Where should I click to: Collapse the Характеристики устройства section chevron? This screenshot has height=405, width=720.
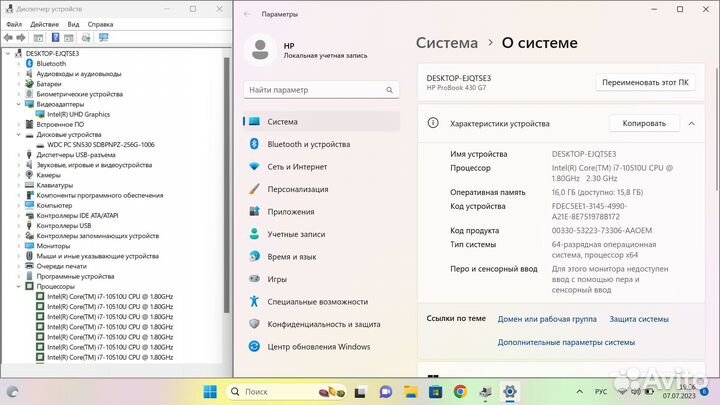click(692, 124)
